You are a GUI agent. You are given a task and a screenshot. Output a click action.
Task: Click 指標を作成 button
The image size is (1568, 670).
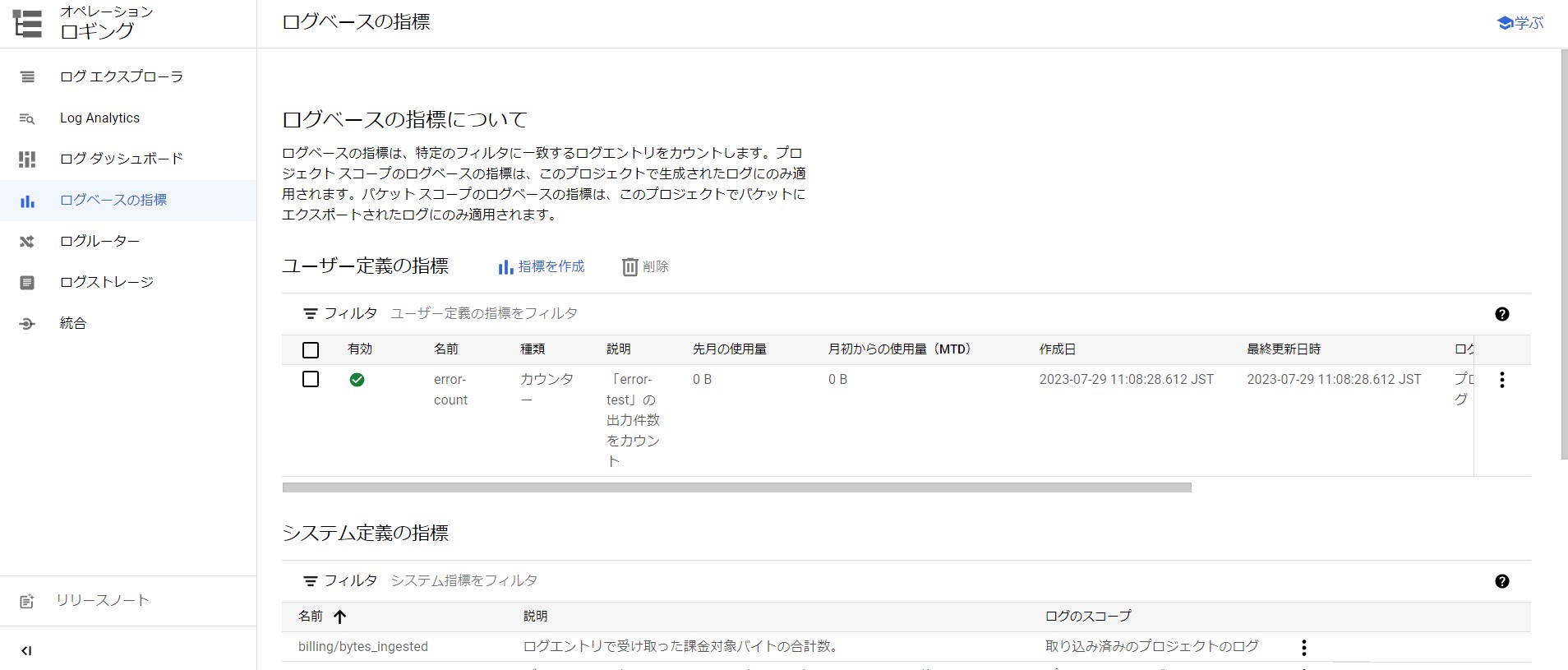click(x=542, y=266)
